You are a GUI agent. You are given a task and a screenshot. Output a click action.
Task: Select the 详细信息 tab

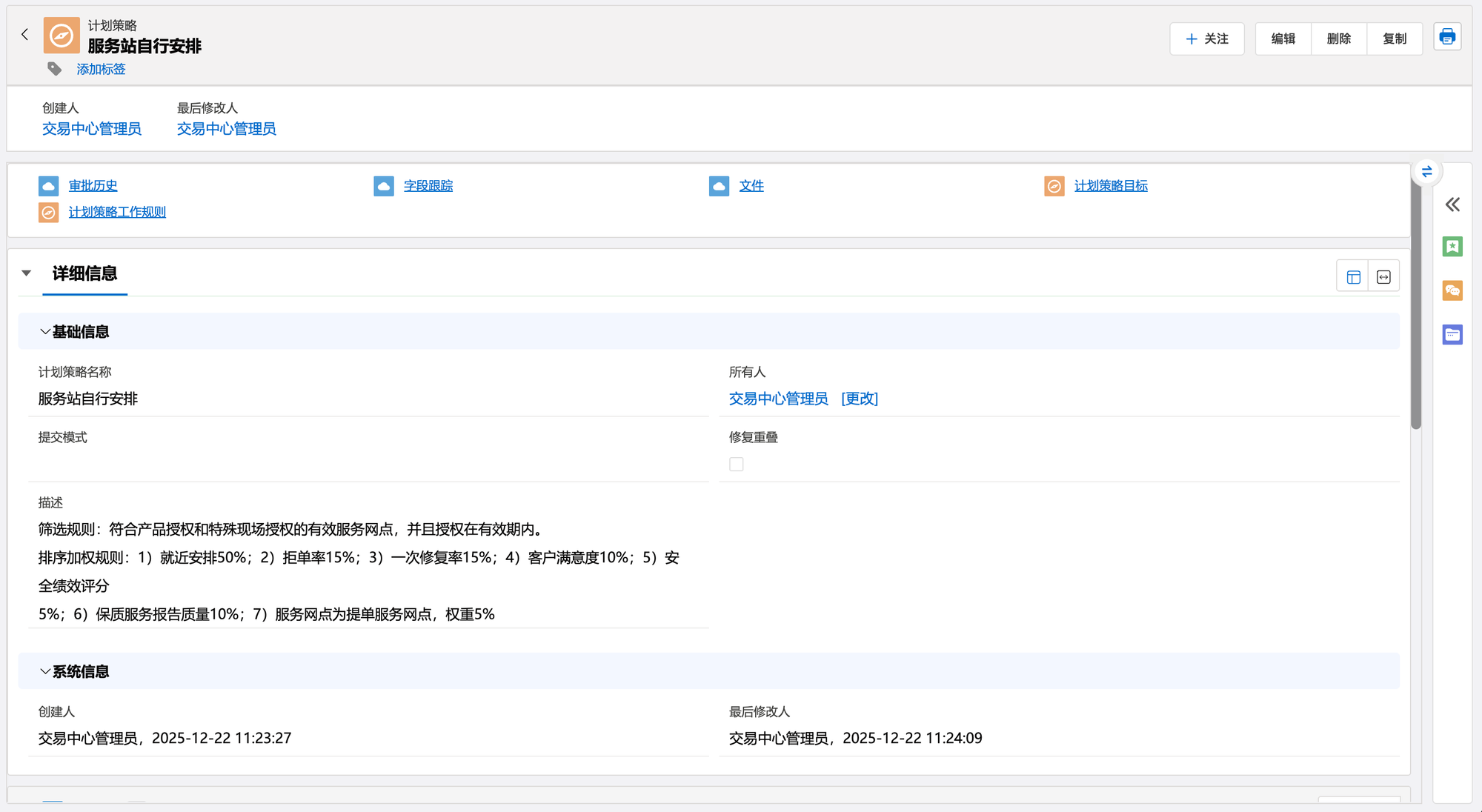point(84,273)
